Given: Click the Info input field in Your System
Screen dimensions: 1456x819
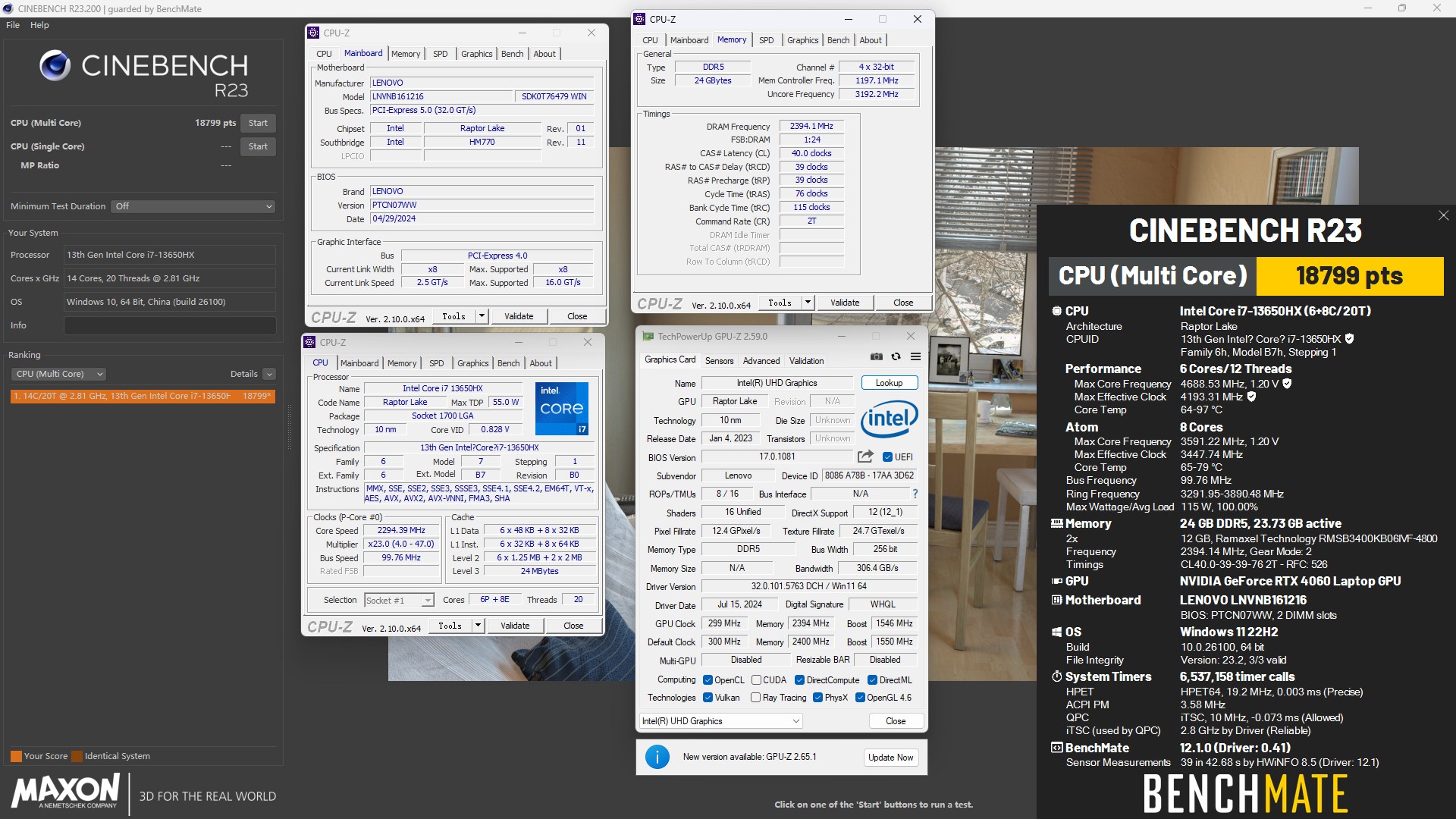Looking at the screenshot, I should [x=170, y=325].
